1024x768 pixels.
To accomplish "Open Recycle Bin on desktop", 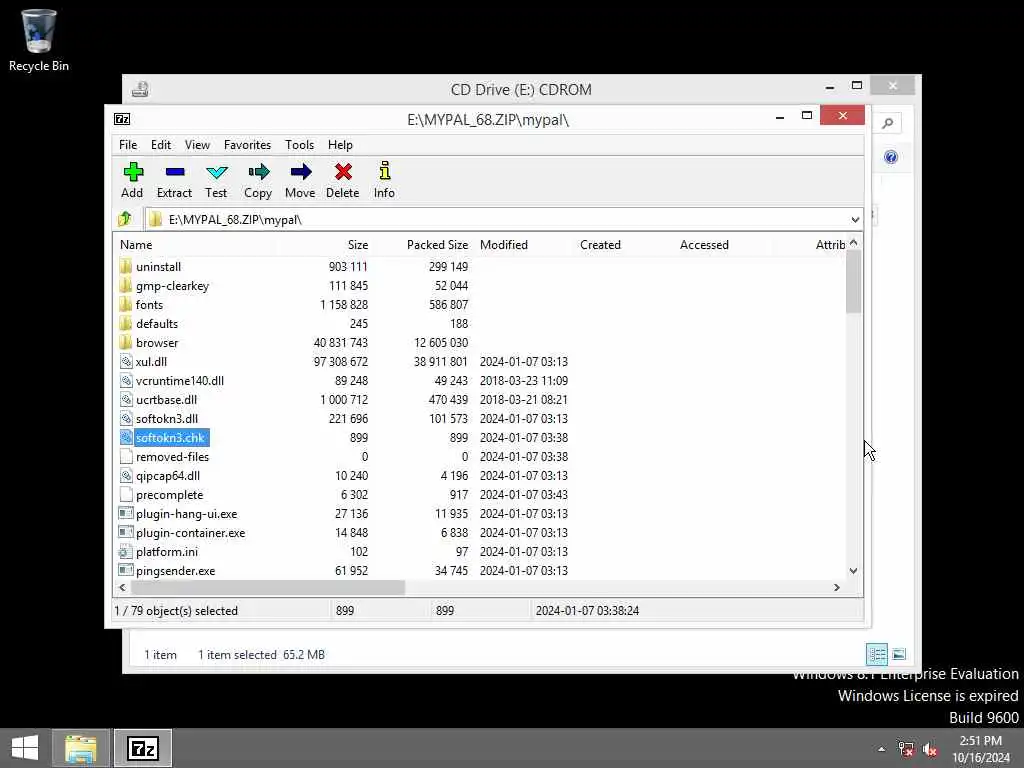I will tap(39, 39).
